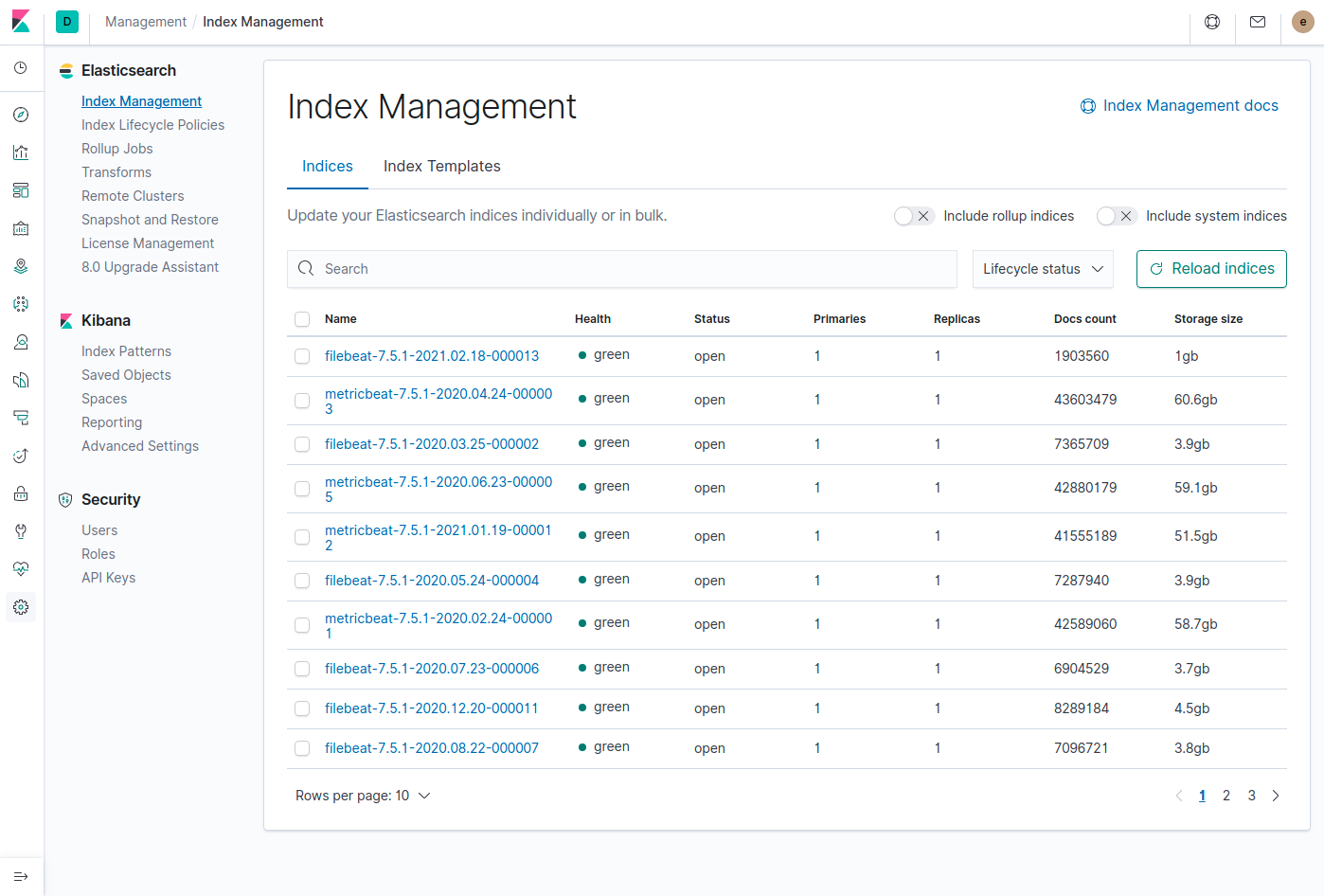Click the Management gear icon
The height and width of the screenshot is (896, 1324).
(21, 607)
